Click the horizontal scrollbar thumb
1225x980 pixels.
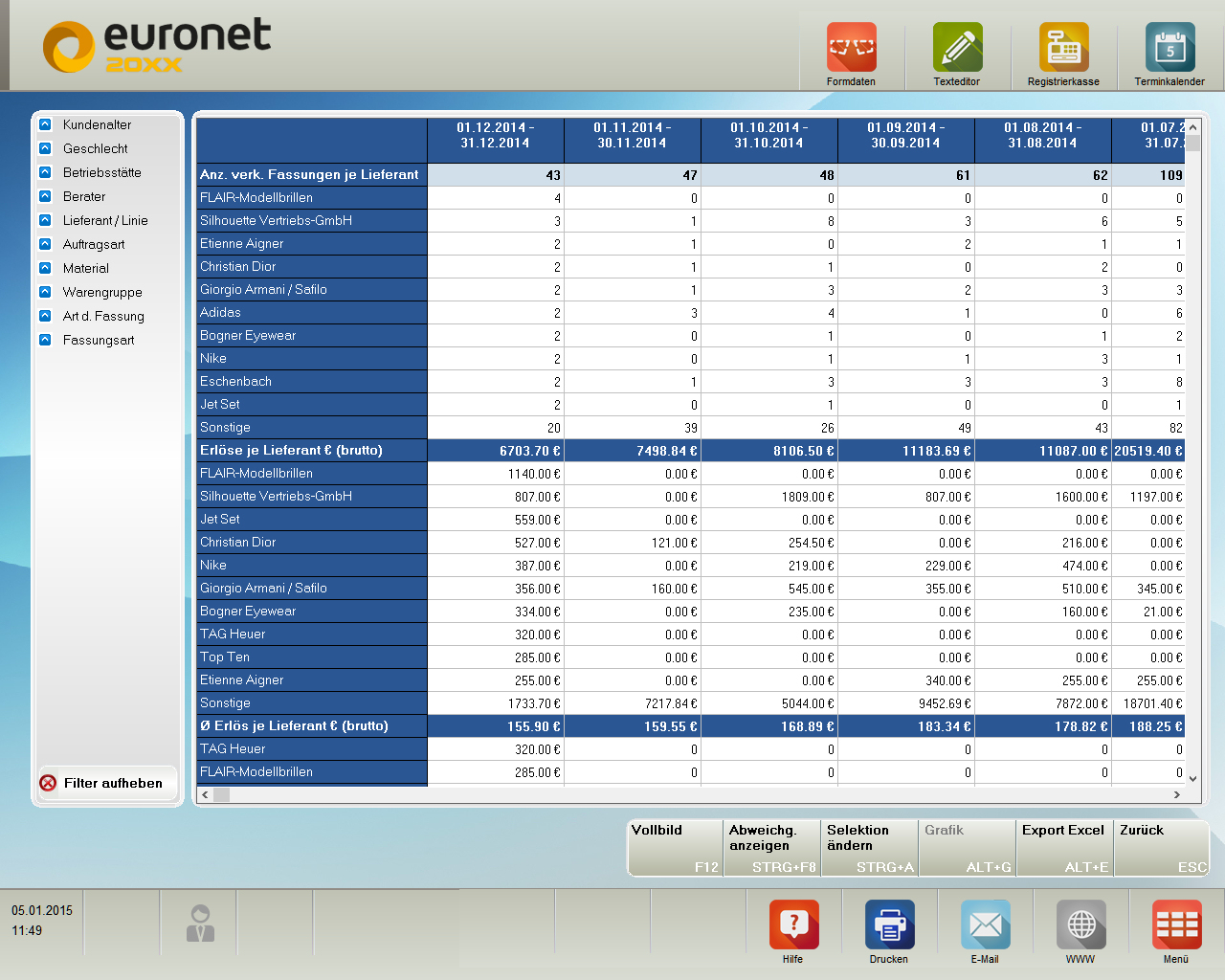pyautogui.click(x=221, y=794)
